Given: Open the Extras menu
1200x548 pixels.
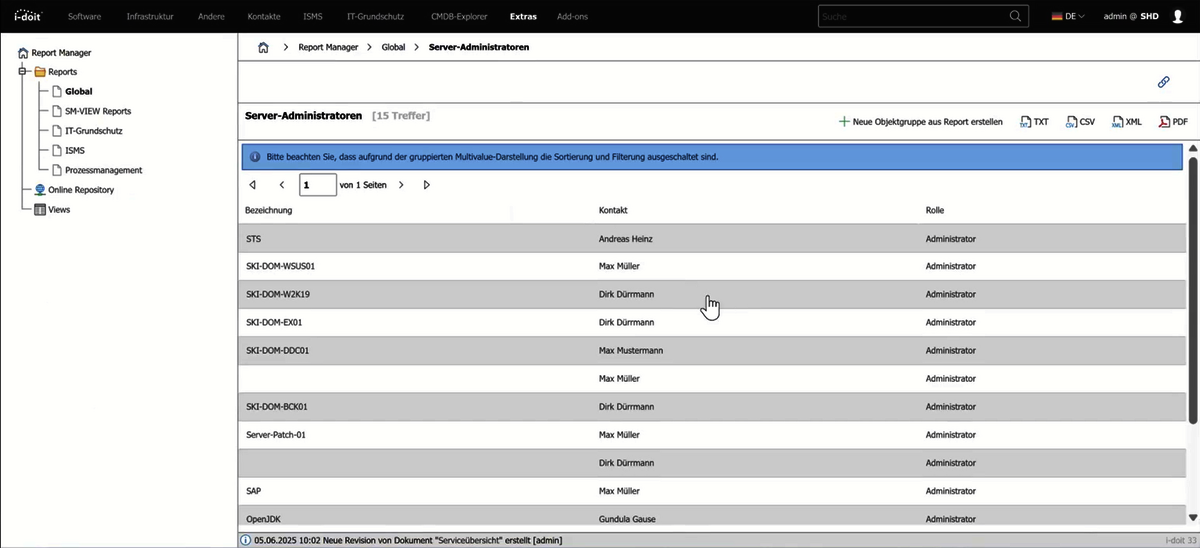Looking at the screenshot, I should 522,16.
